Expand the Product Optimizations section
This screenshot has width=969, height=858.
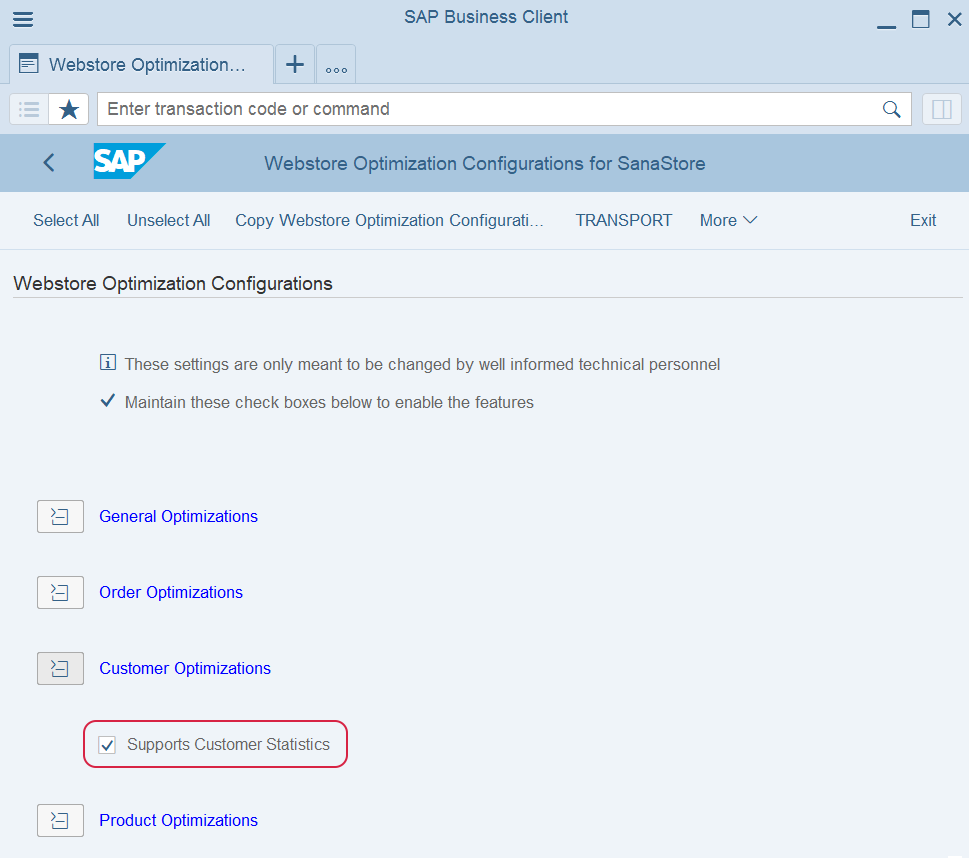coord(60,821)
